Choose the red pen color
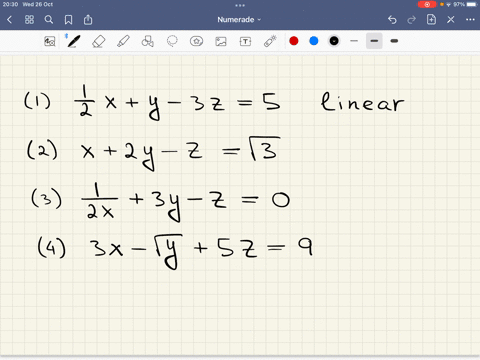The height and width of the screenshot is (360, 480). tap(294, 41)
